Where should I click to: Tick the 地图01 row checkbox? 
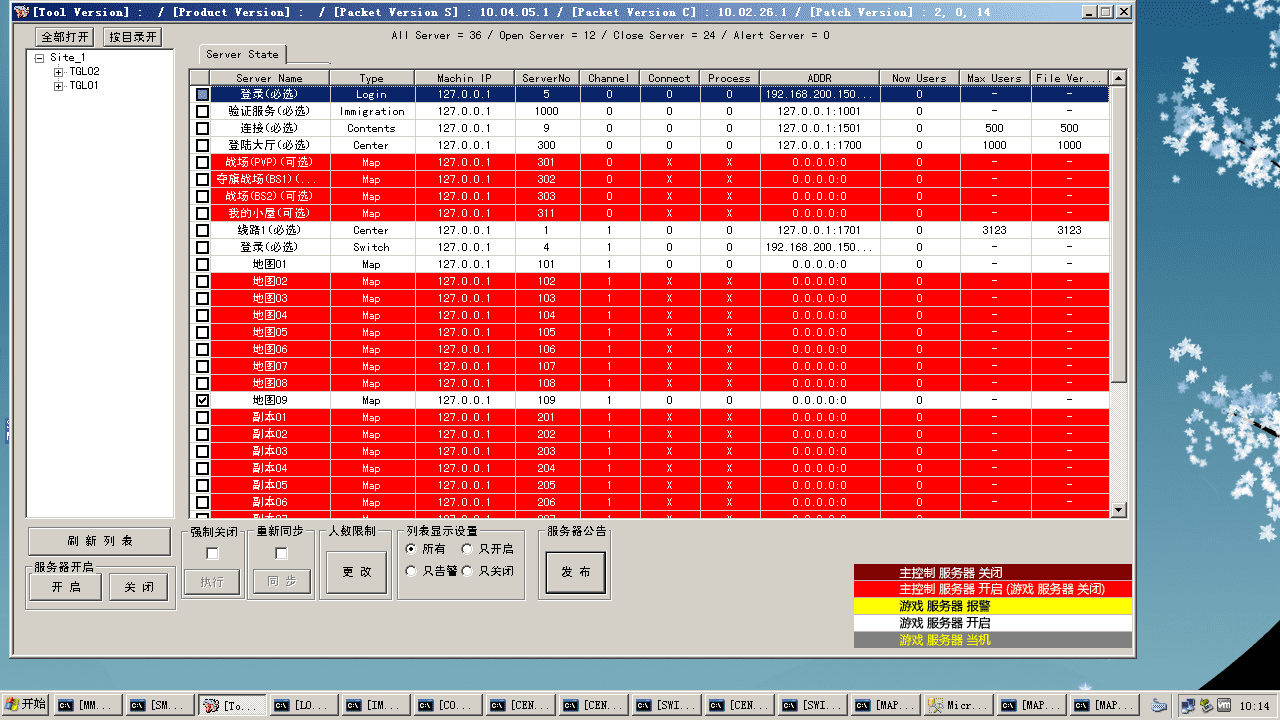[x=202, y=265]
